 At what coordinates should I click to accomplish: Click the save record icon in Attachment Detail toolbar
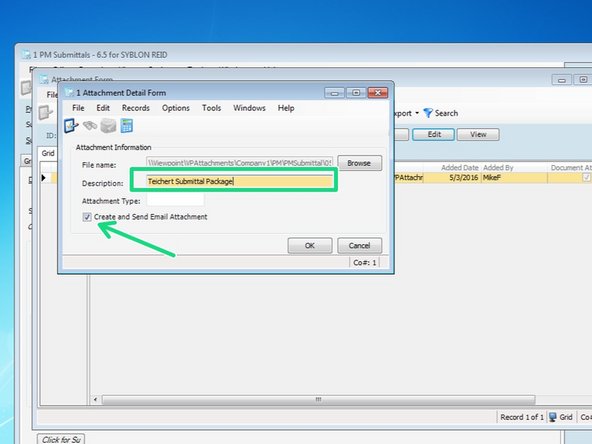coord(71,126)
